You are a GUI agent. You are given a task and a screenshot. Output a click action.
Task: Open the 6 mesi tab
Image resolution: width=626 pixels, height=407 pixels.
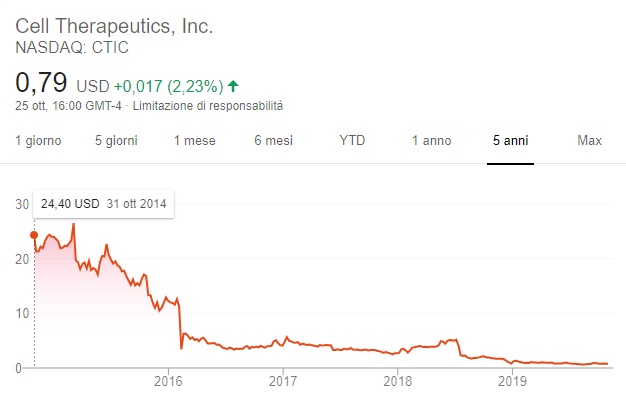coord(272,141)
